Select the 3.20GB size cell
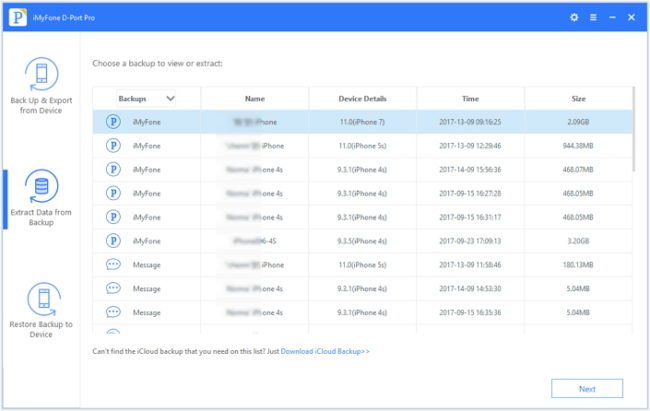Image resolution: width=650 pixels, height=411 pixels. coord(578,241)
